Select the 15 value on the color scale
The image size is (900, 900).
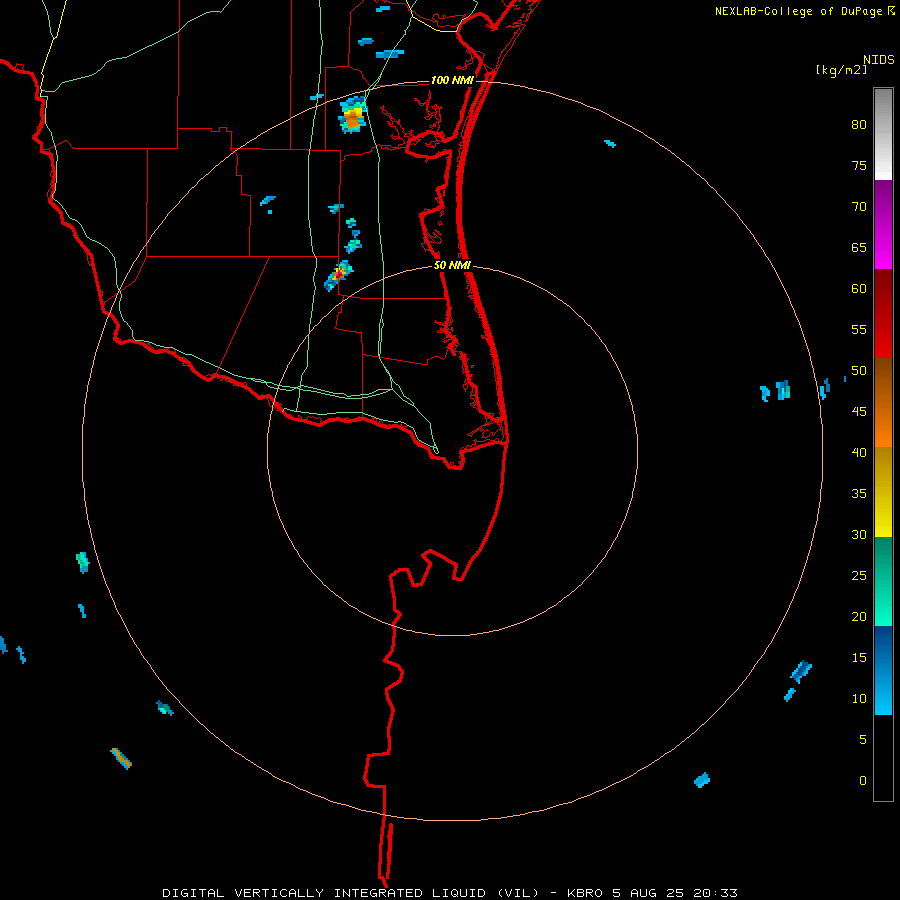pos(859,658)
